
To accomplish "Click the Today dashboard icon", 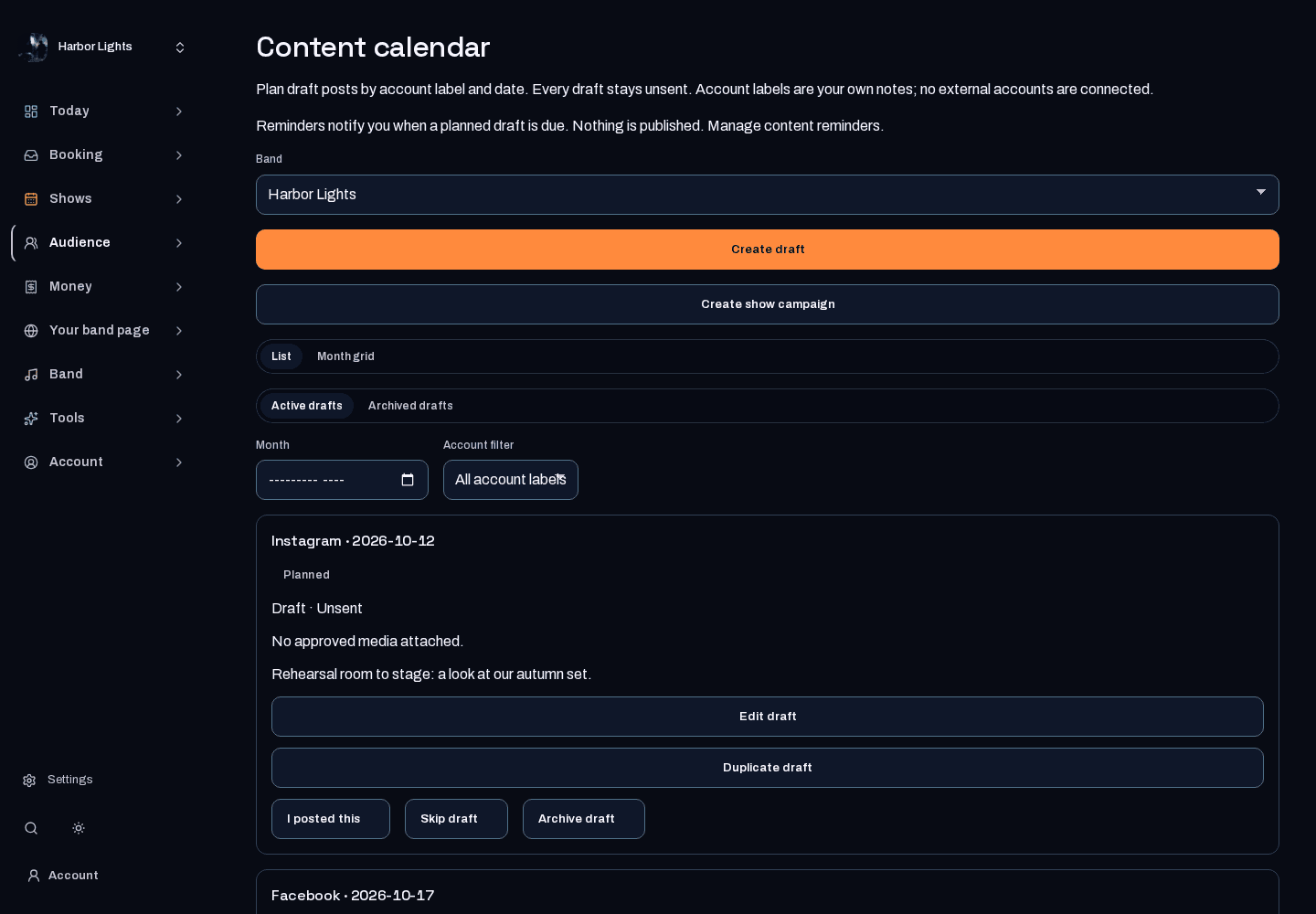I will click(x=31, y=112).
